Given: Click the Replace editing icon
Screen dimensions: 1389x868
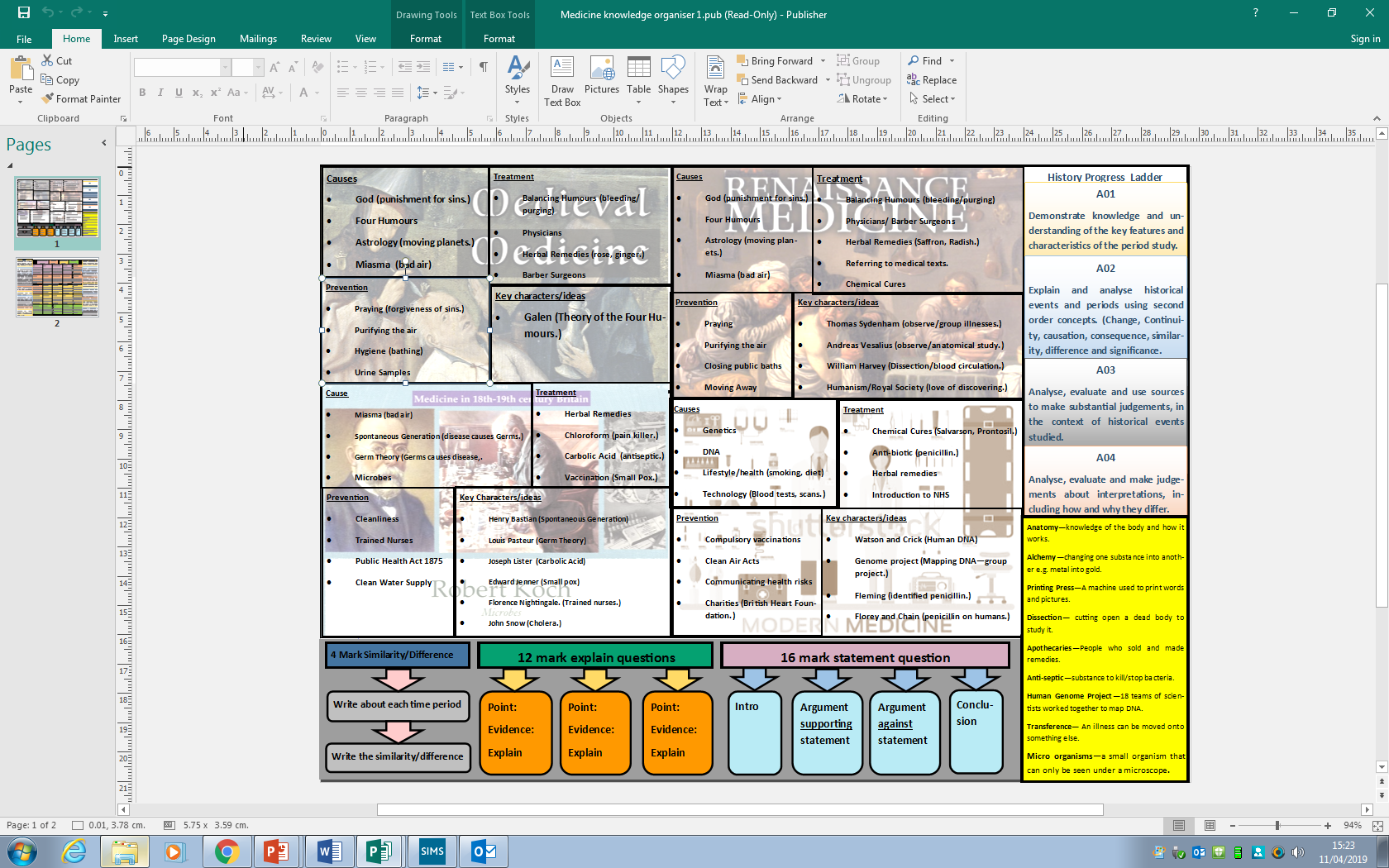Looking at the screenshot, I should [x=933, y=79].
